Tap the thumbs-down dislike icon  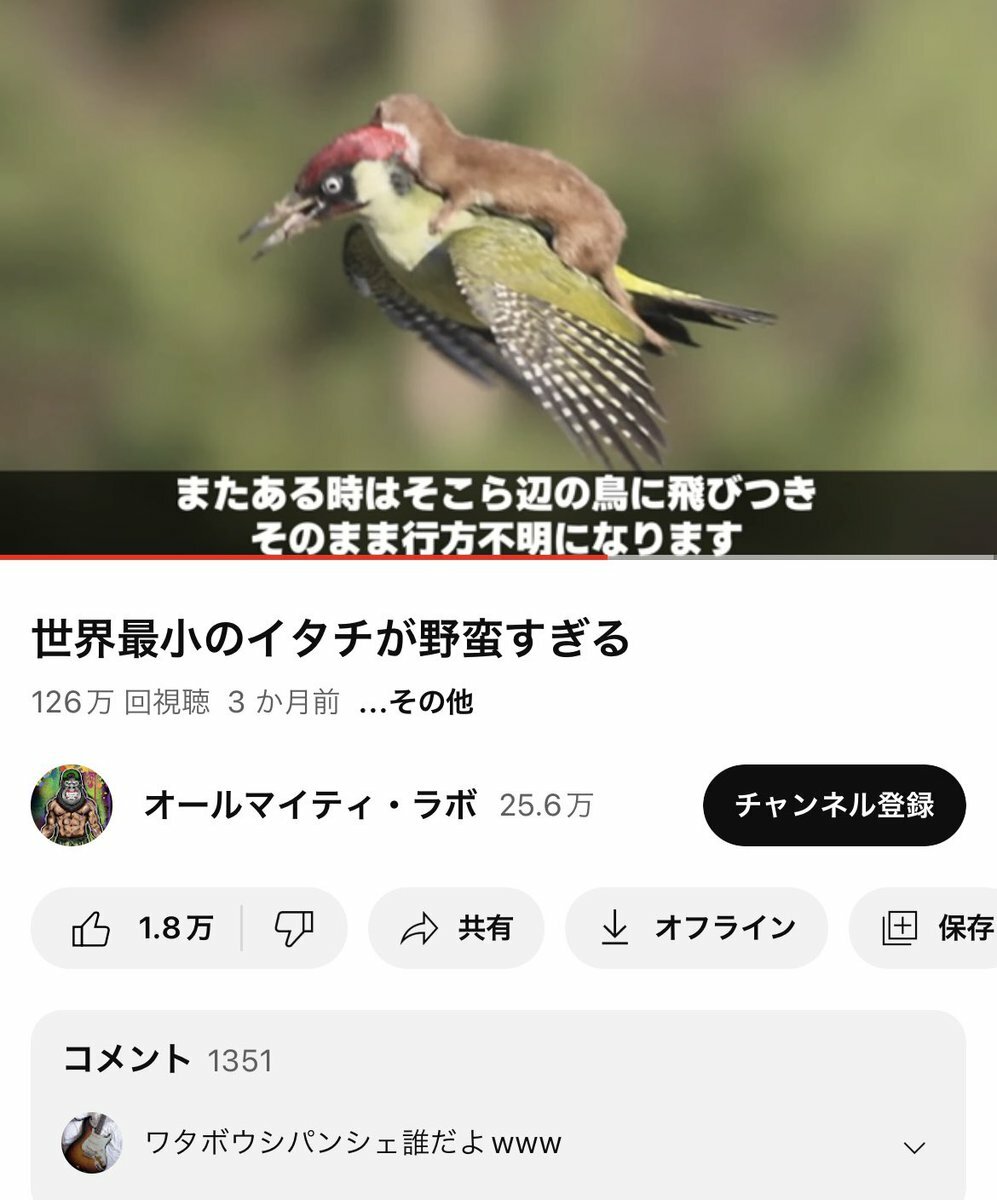tap(294, 928)
